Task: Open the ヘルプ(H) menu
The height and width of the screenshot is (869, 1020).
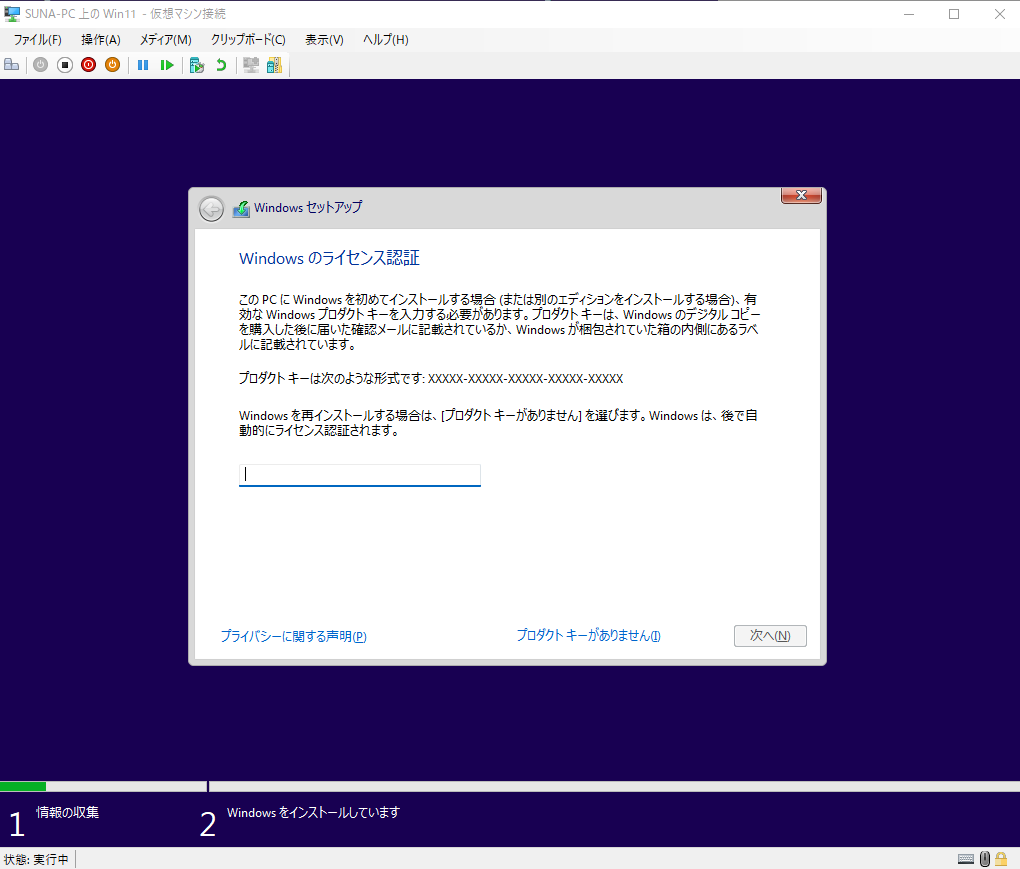Action: (x=386, y=40)
